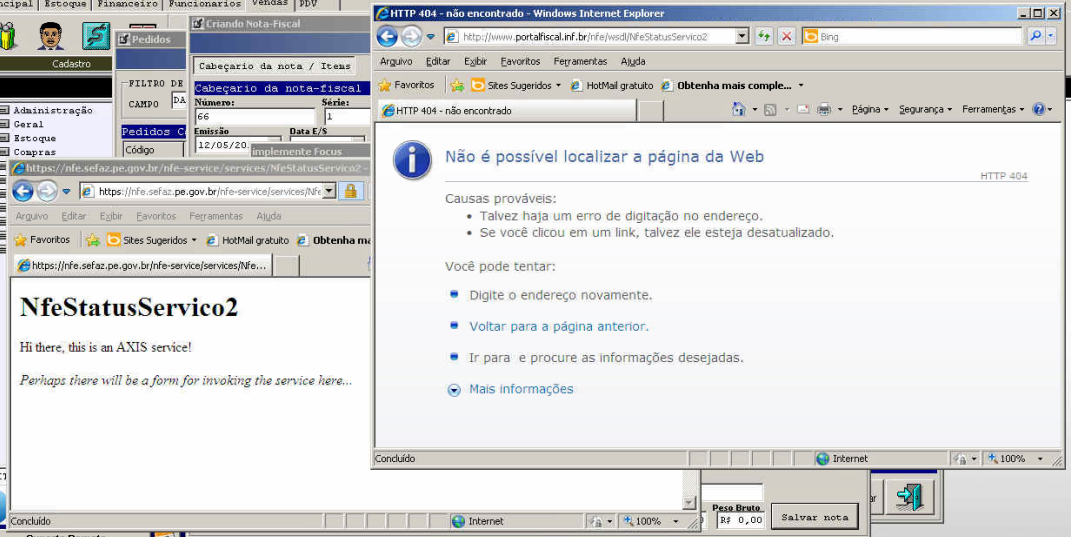This screenshot has width=1071, height=537.
Task: Open Arquivo menu in HTTP 404 window
Action: pyautogui.click(x=396, y=61)
